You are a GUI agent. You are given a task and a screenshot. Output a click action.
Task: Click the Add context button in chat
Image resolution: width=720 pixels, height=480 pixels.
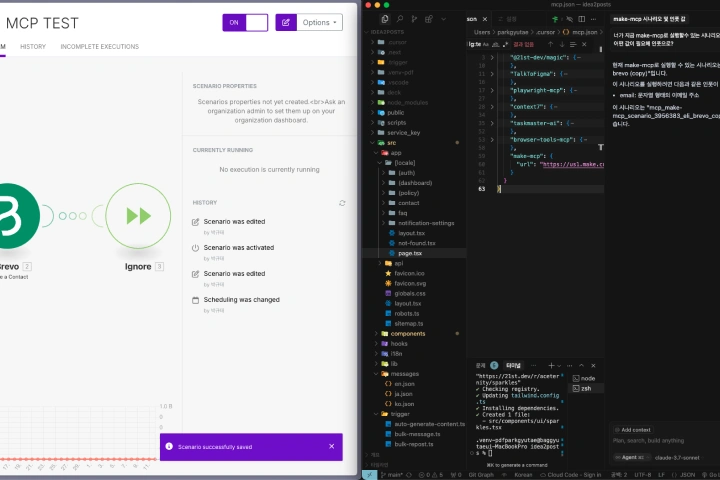pyautogui.click(x=633, y=430)
